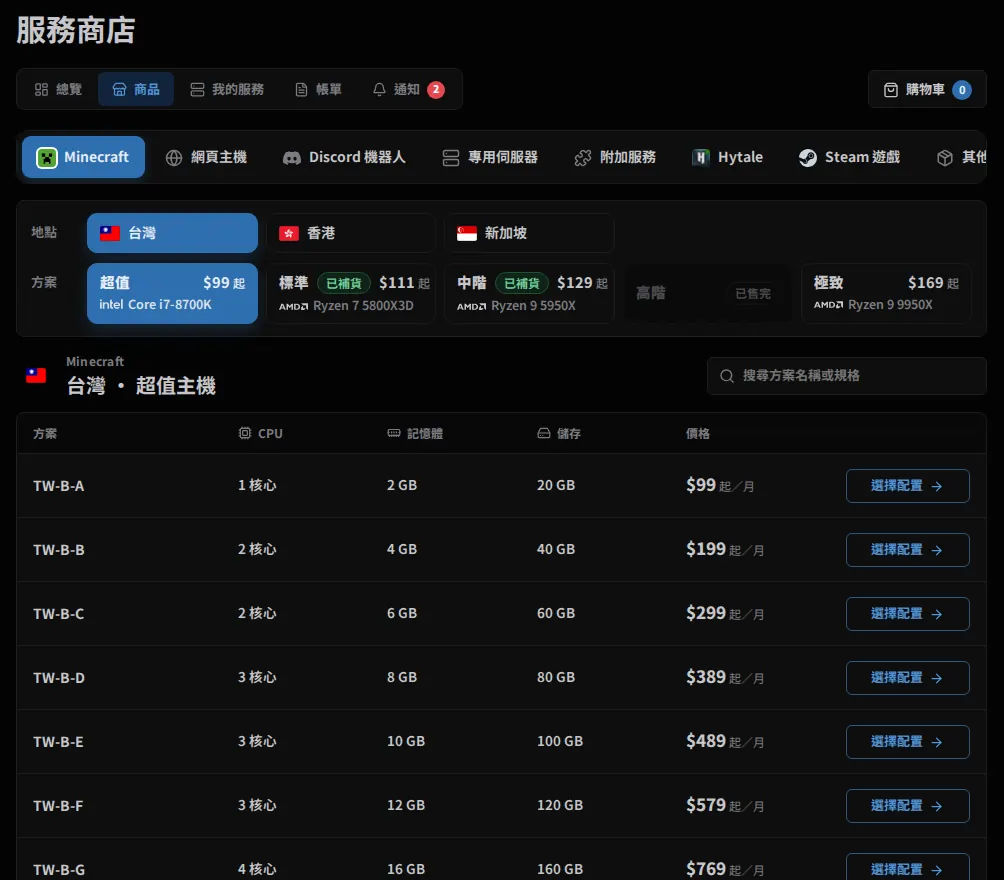This screenshot has width=1004, height=880.
Task: Click the cart count badge 0
Action: pos(962,90)
